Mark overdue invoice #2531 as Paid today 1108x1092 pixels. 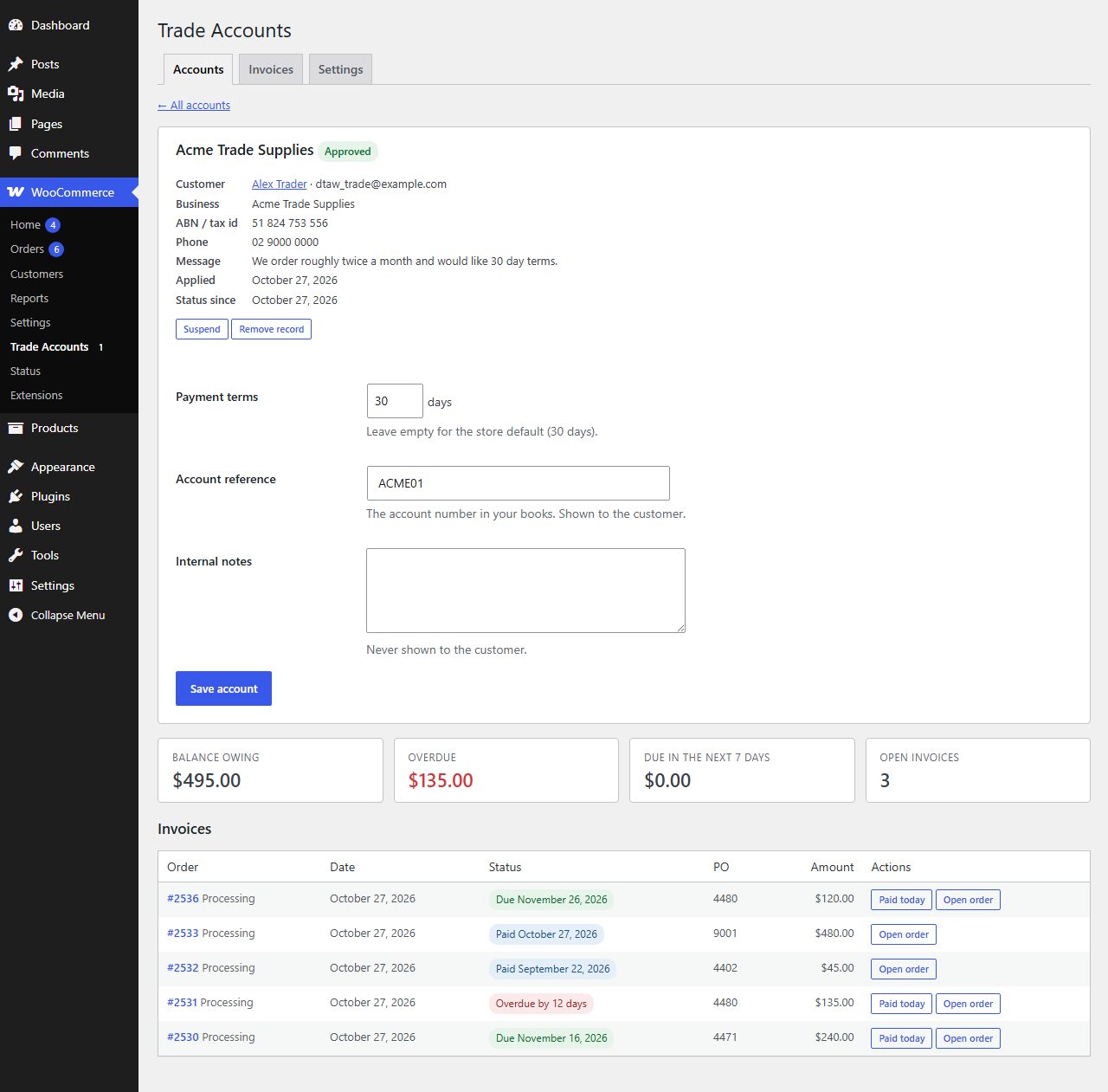point(901,1004)
